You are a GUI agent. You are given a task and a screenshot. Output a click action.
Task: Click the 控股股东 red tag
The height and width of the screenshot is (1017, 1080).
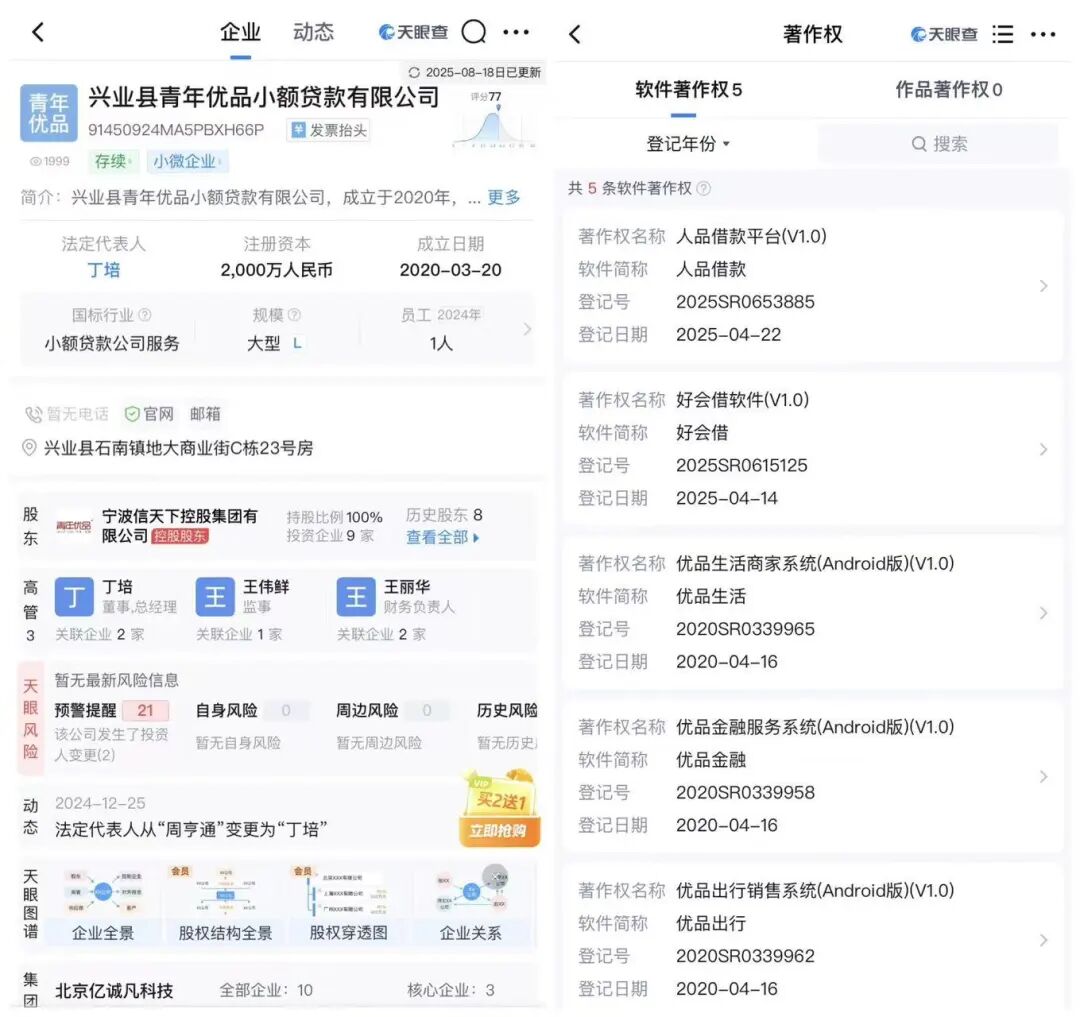point(180,536)
